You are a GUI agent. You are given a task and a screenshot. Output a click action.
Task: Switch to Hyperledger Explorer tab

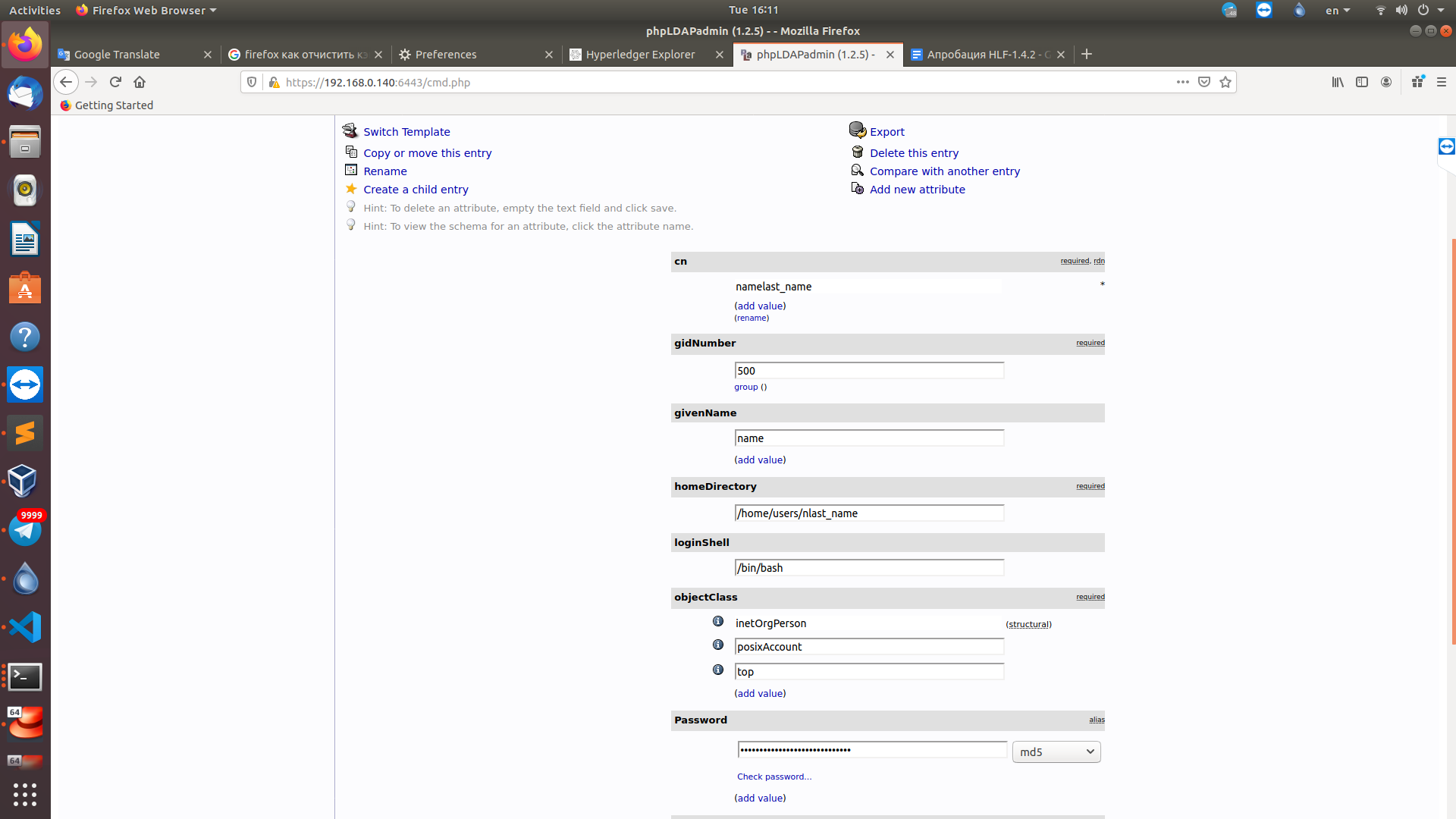[x=640, y=55]
